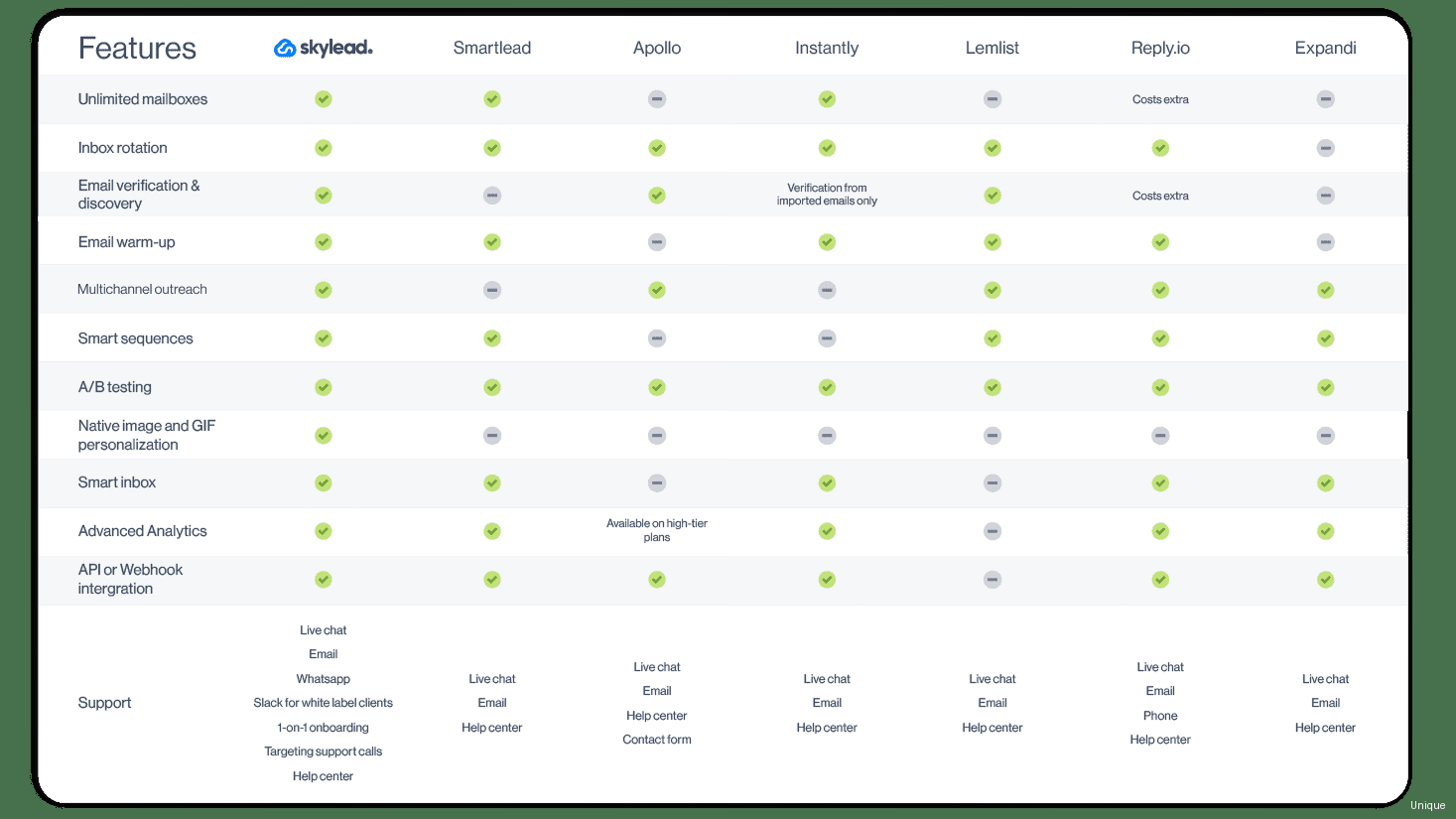Click Apollo's gray dash for Unlimited mailboxes
The height and width of the screenshot is (819, 1456).
pyautogui.click(x=657, y=99)
